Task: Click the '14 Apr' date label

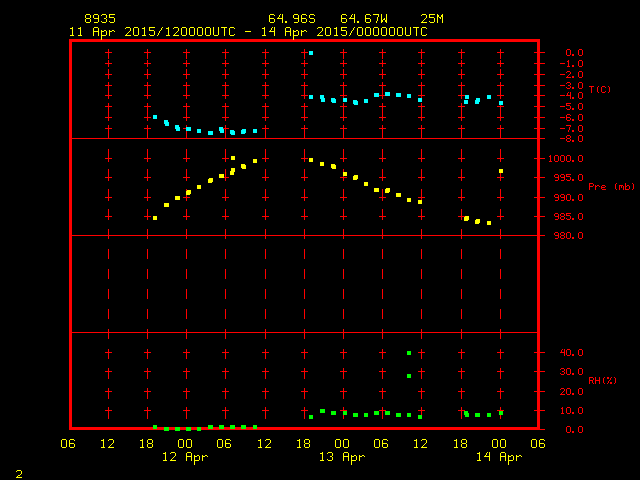Action: (499, 457)
